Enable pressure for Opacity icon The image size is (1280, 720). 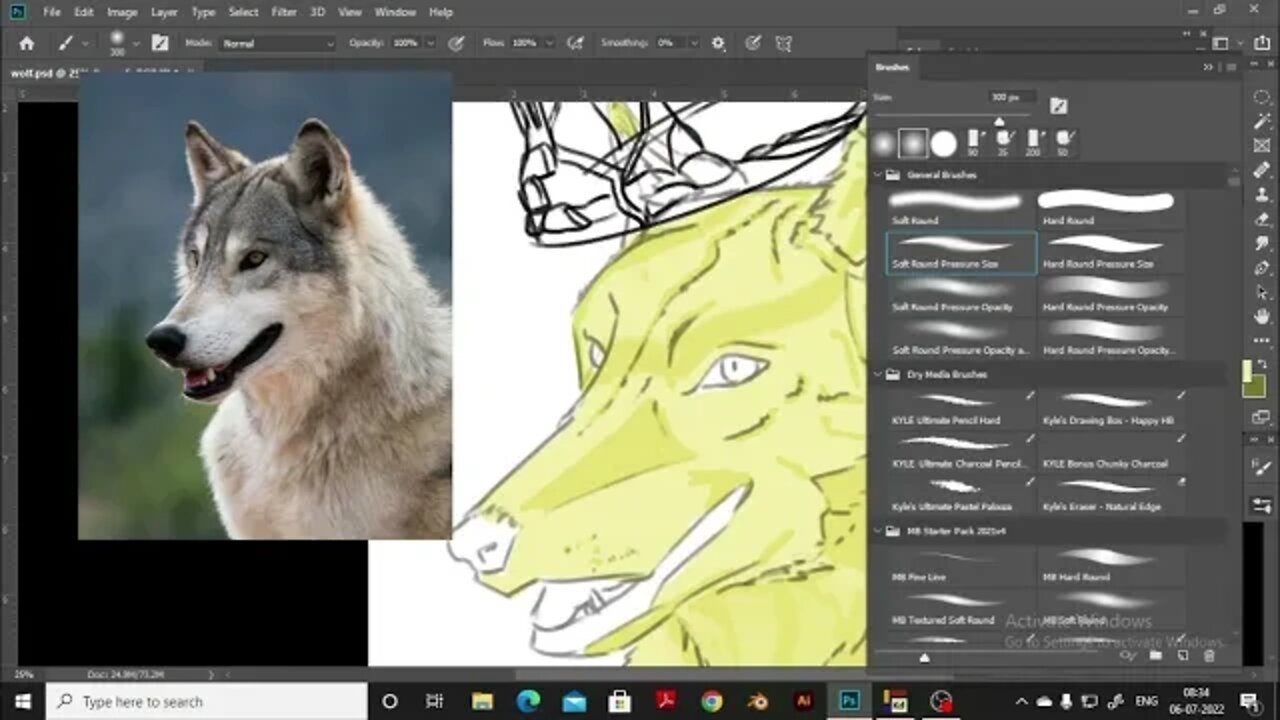point(456,43)
